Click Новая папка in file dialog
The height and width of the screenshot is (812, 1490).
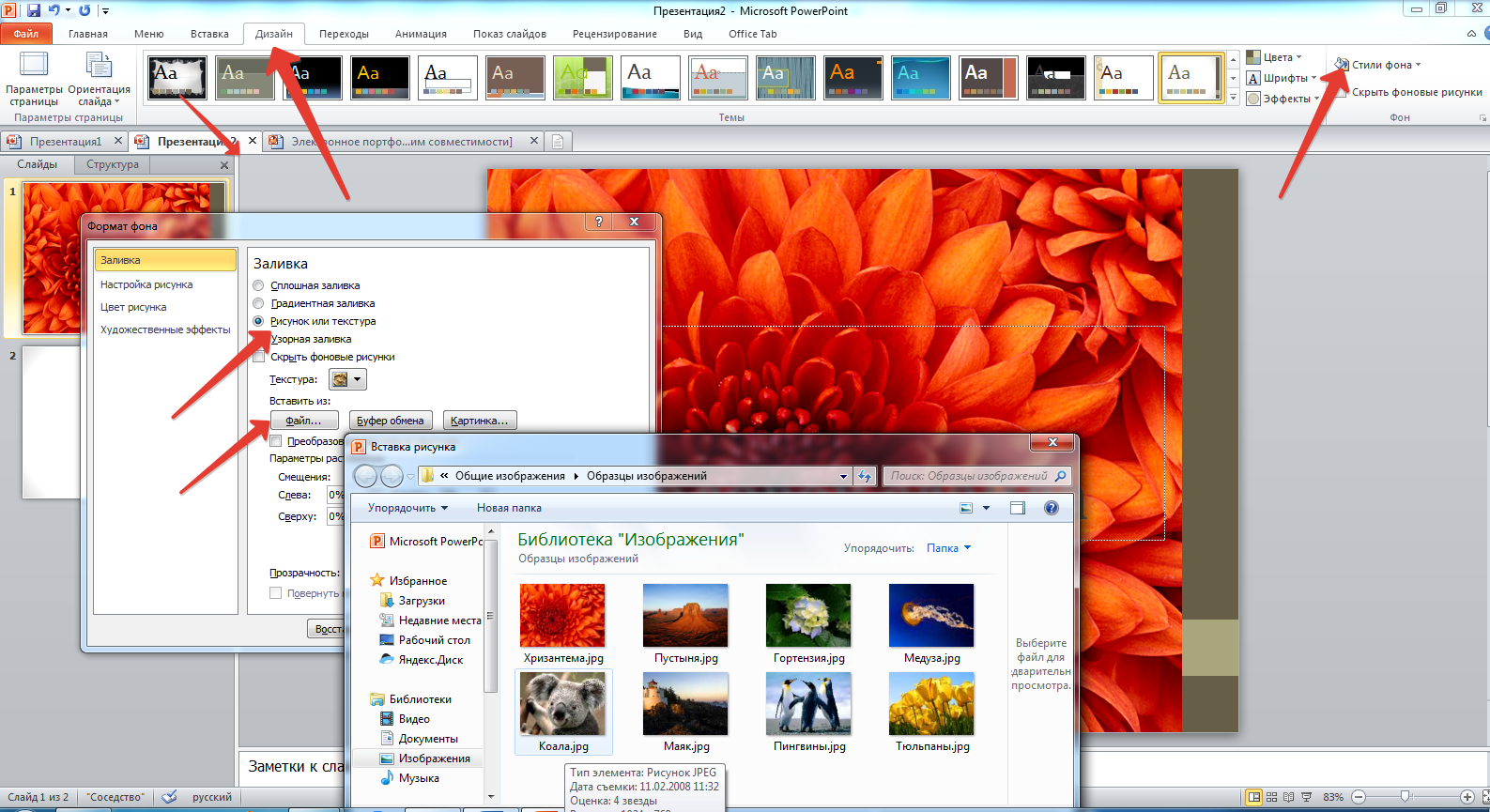coord(509,508)
